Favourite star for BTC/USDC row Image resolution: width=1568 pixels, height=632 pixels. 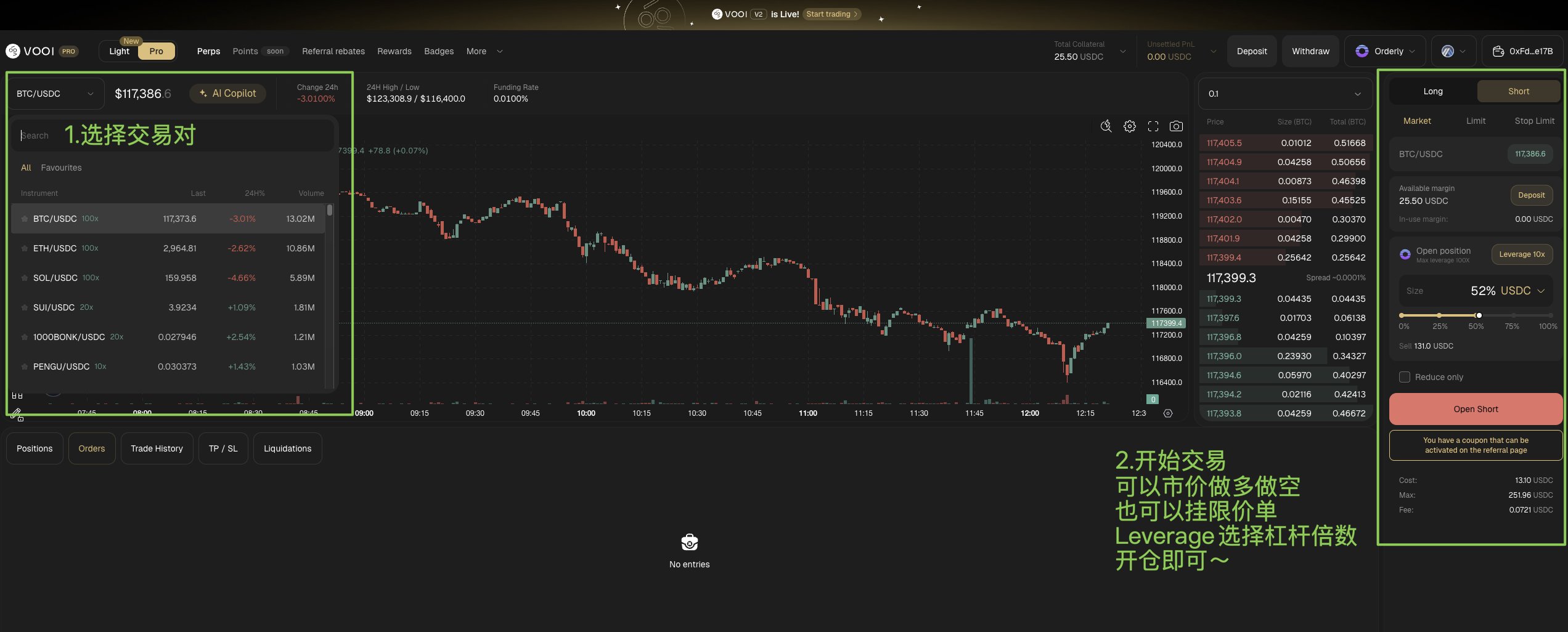pos(25,219)
